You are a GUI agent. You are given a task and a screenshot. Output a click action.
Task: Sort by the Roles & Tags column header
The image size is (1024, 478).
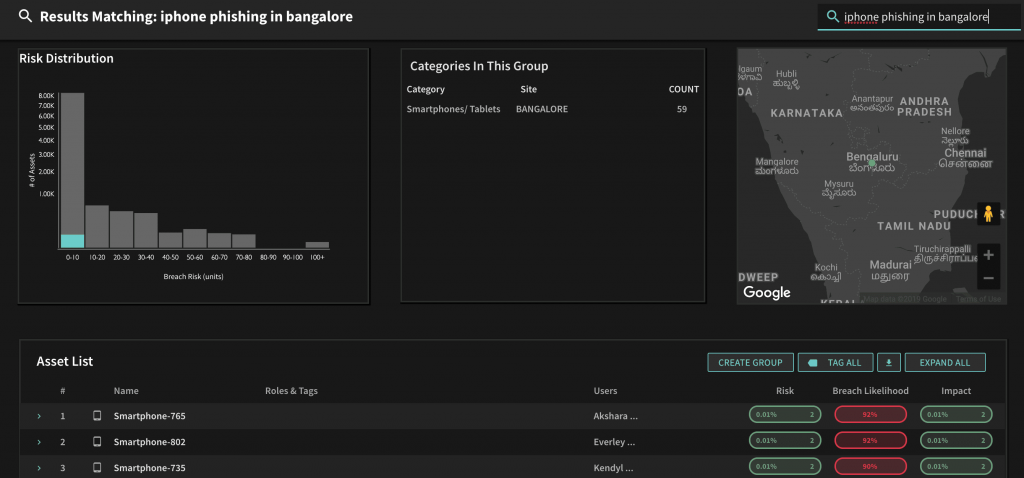(291, 391)
